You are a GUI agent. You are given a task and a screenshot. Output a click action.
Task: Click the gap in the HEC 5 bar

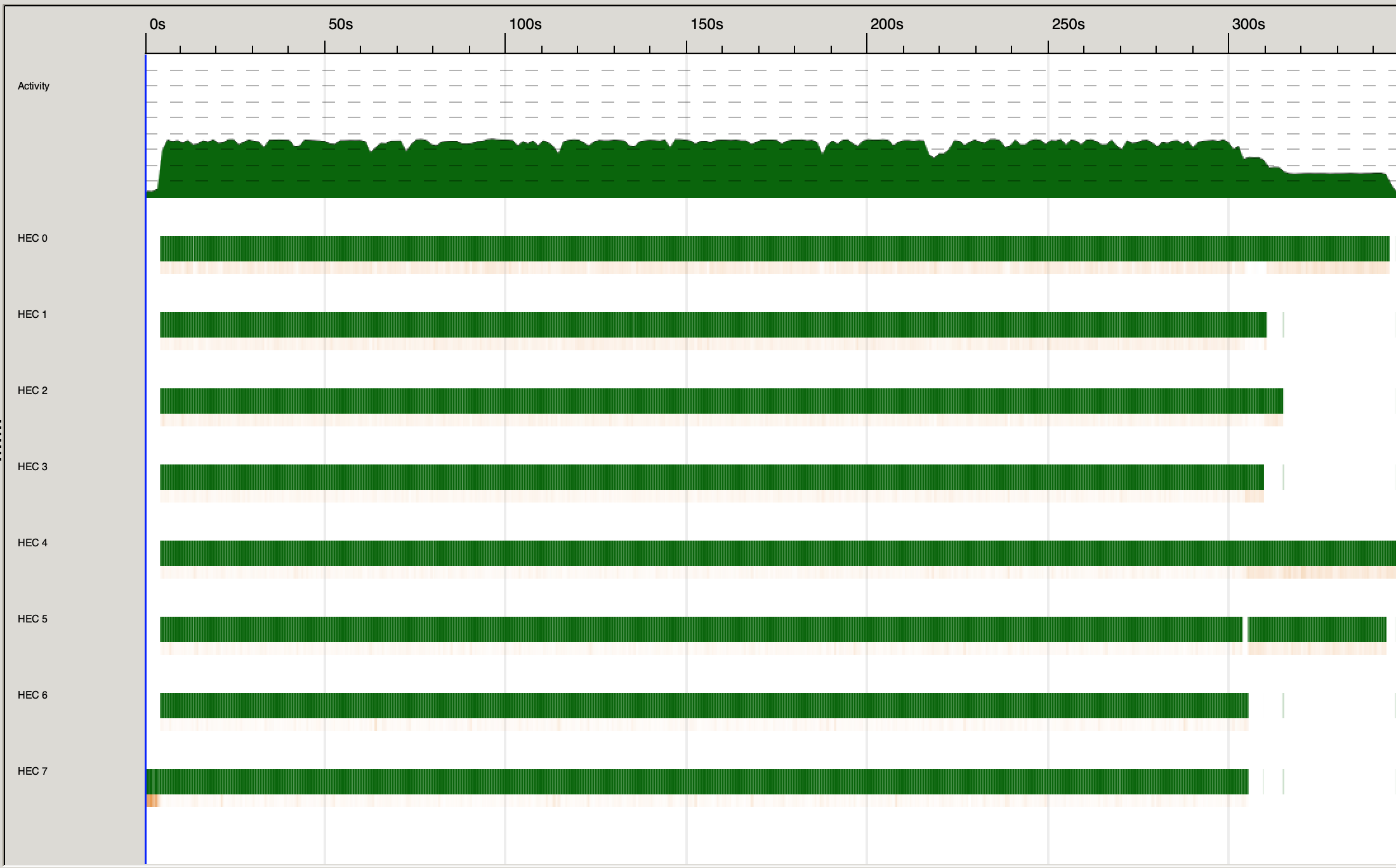coord(1245,629)
